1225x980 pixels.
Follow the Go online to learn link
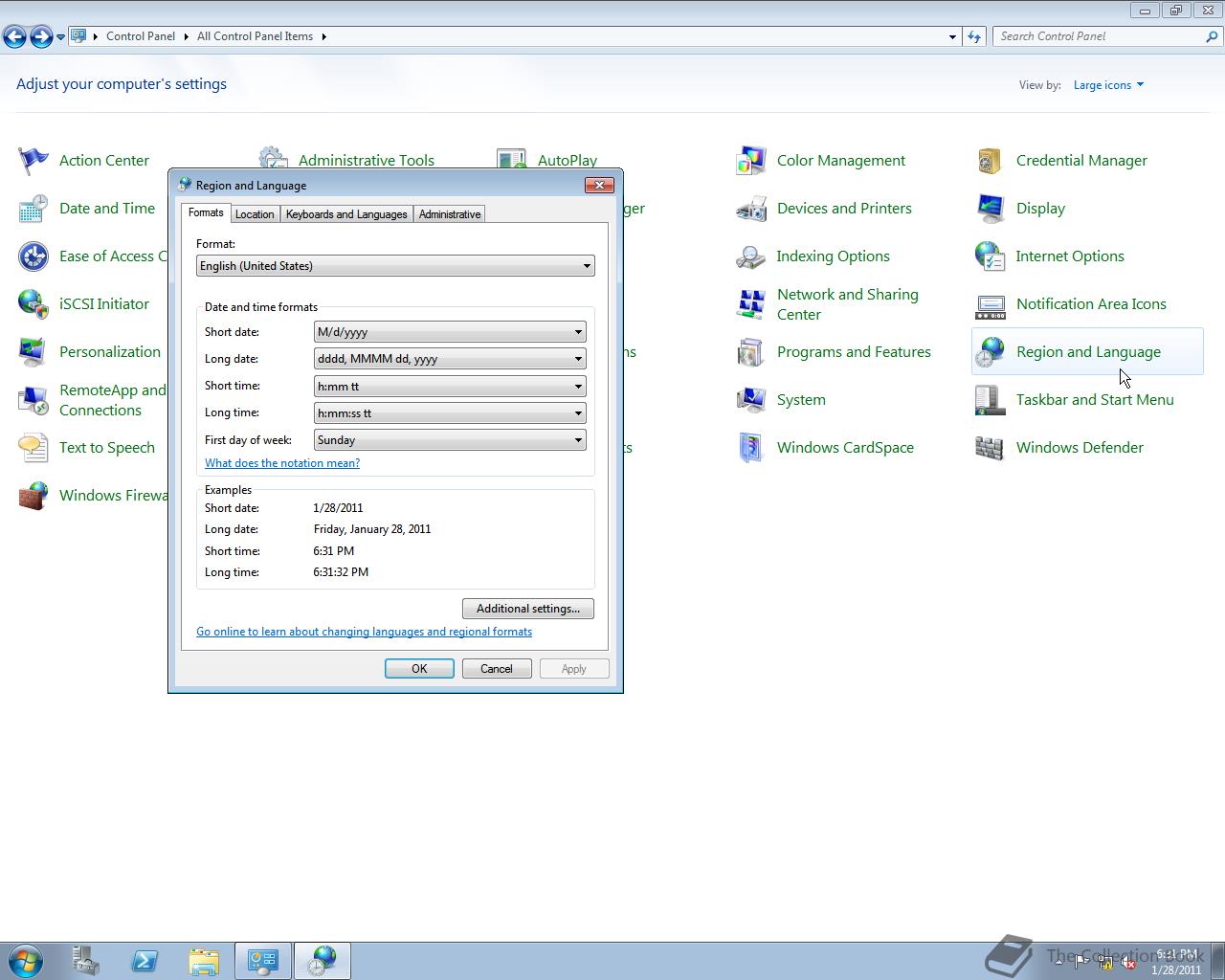tap(365, 632)
